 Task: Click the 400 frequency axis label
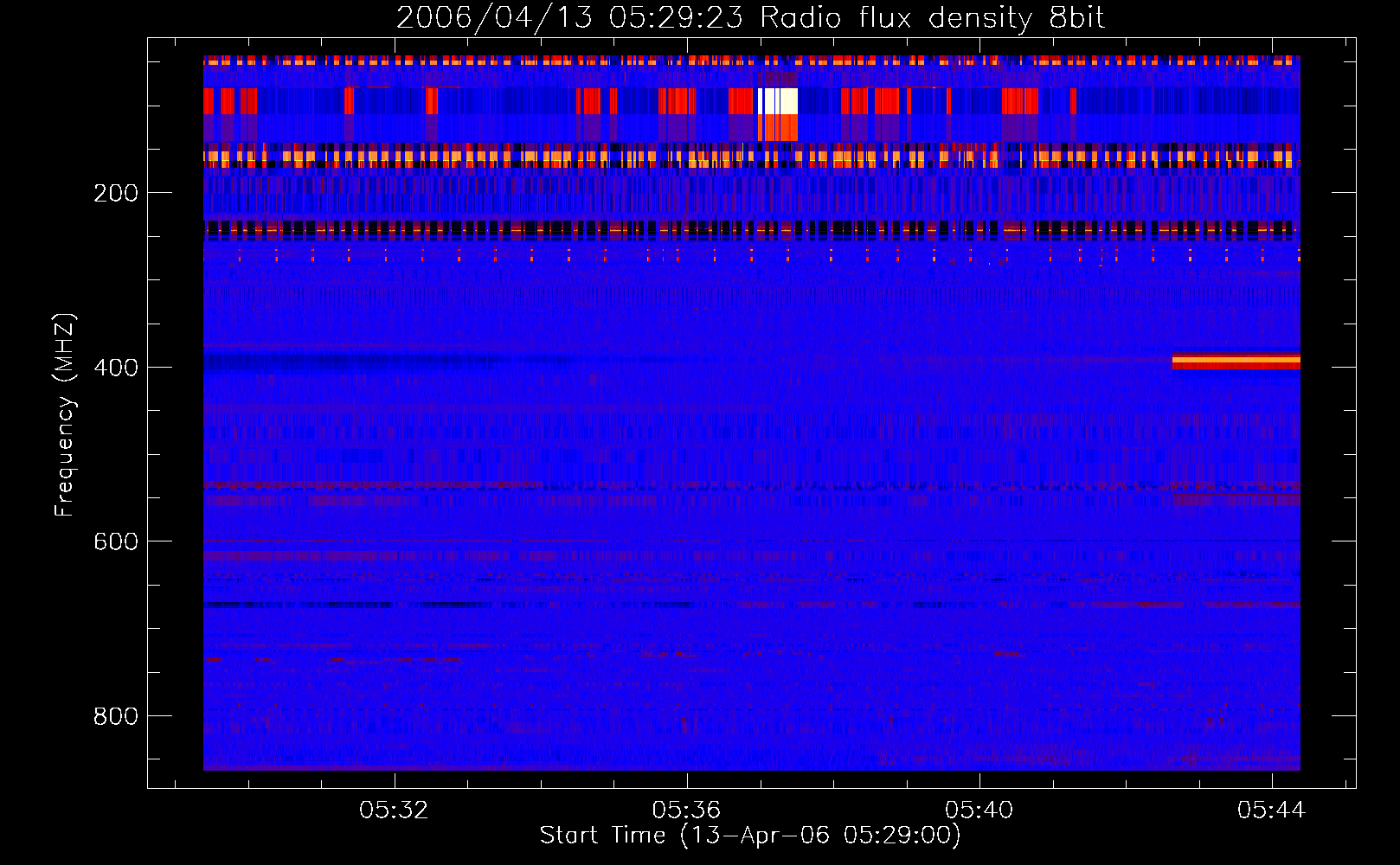(x=116, y=368)
